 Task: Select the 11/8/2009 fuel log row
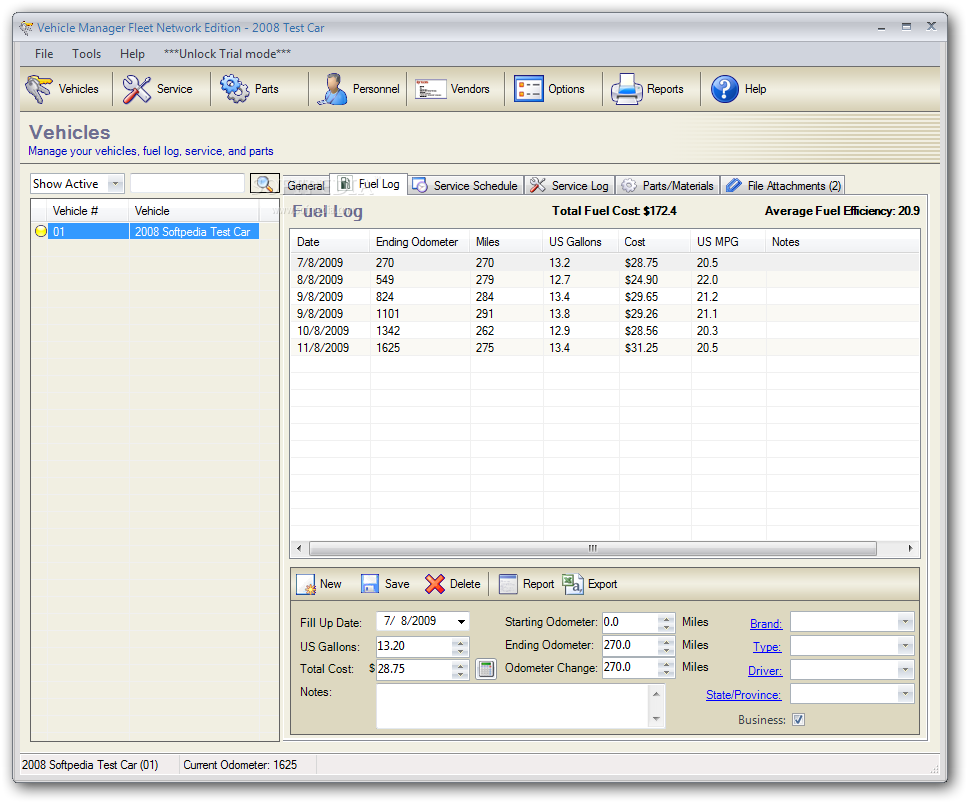click(x=604, y=347)
